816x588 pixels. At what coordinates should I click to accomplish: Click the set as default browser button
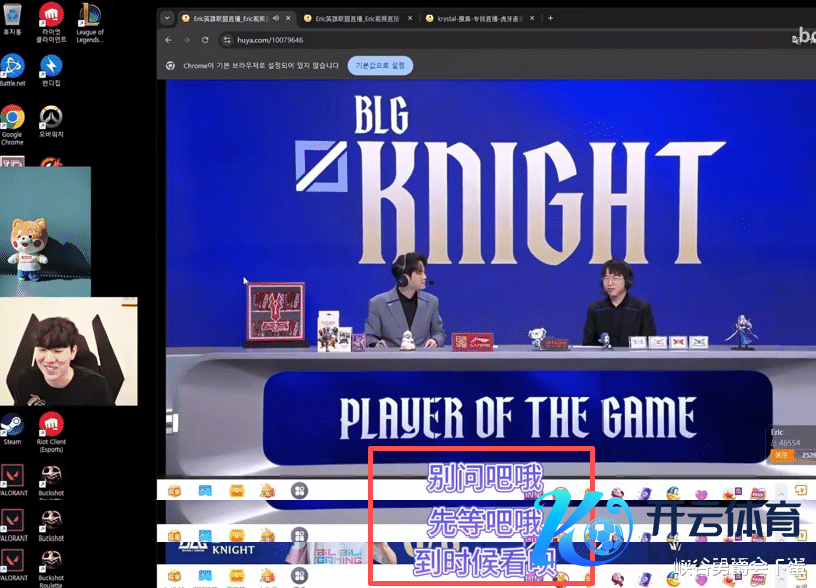380,65
